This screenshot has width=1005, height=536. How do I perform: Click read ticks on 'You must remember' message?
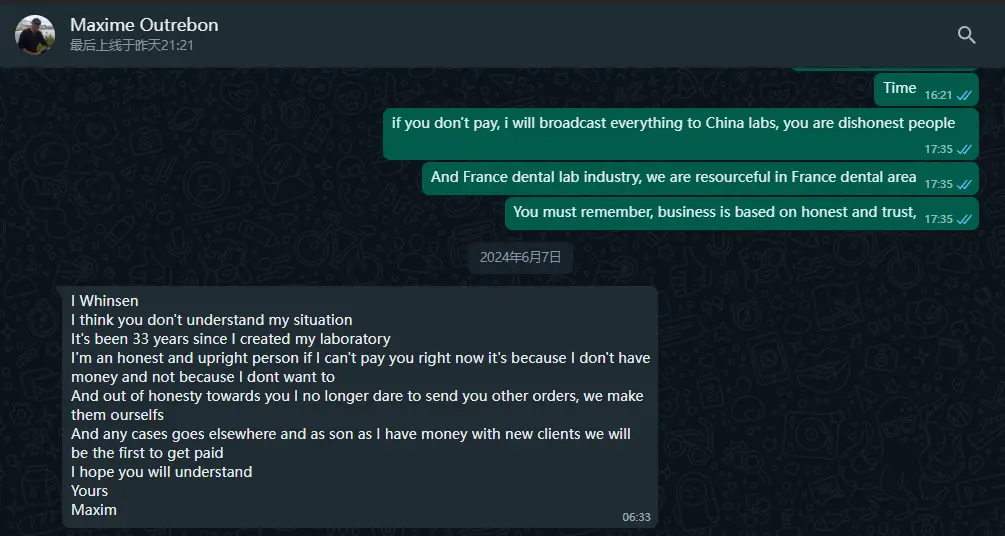(964, 219)
